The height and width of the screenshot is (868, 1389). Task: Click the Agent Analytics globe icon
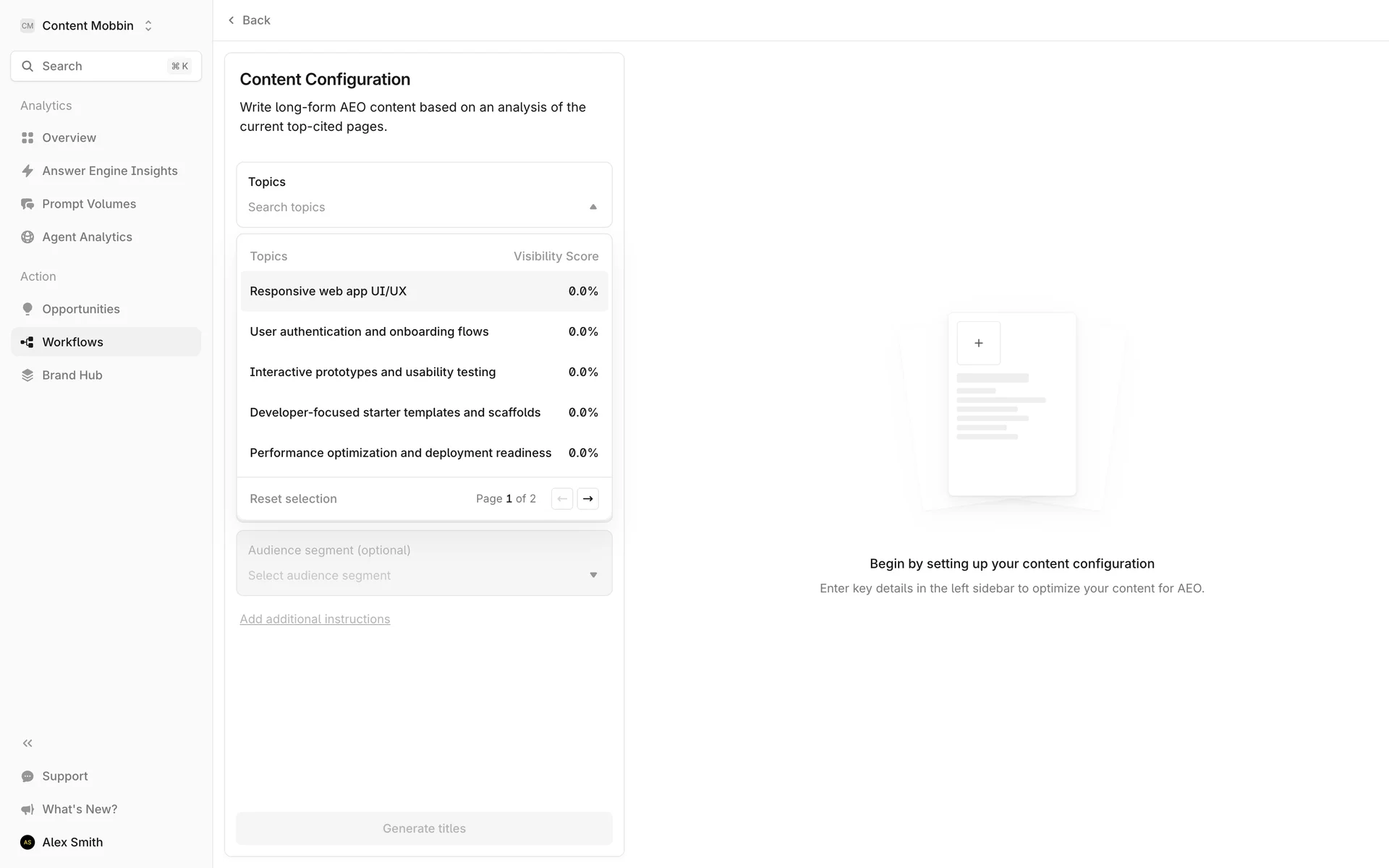click(x=27, y=237)
